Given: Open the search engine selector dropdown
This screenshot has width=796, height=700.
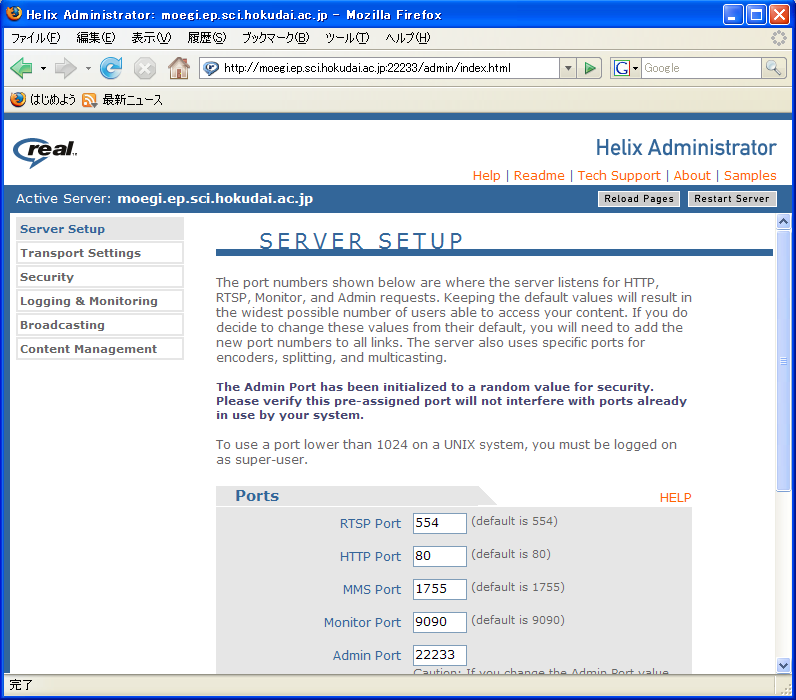Looking at the screenshot, I should pyautogui.click(x=635, y=68).
